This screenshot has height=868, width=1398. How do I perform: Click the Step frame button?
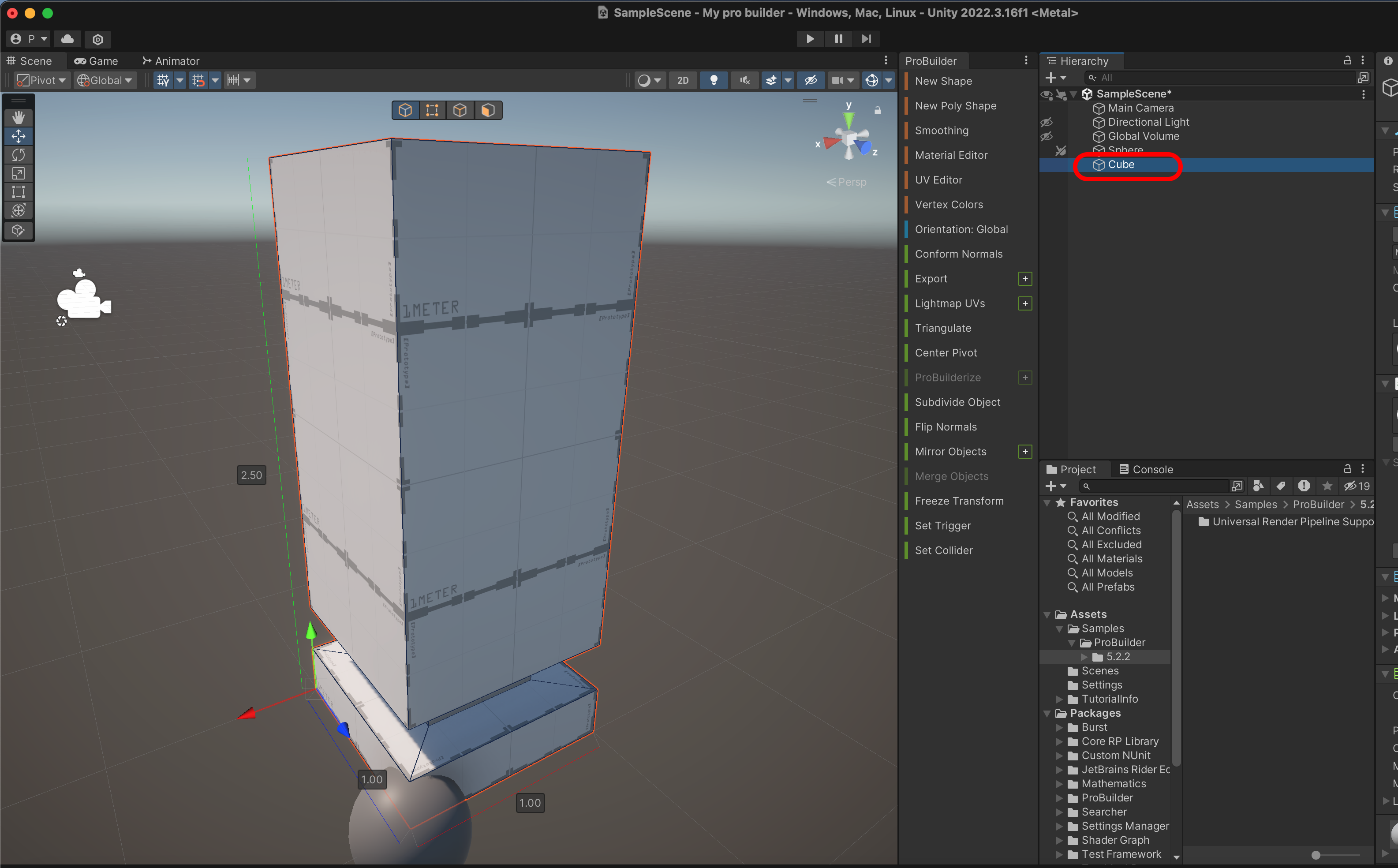[x=866, y=38]
